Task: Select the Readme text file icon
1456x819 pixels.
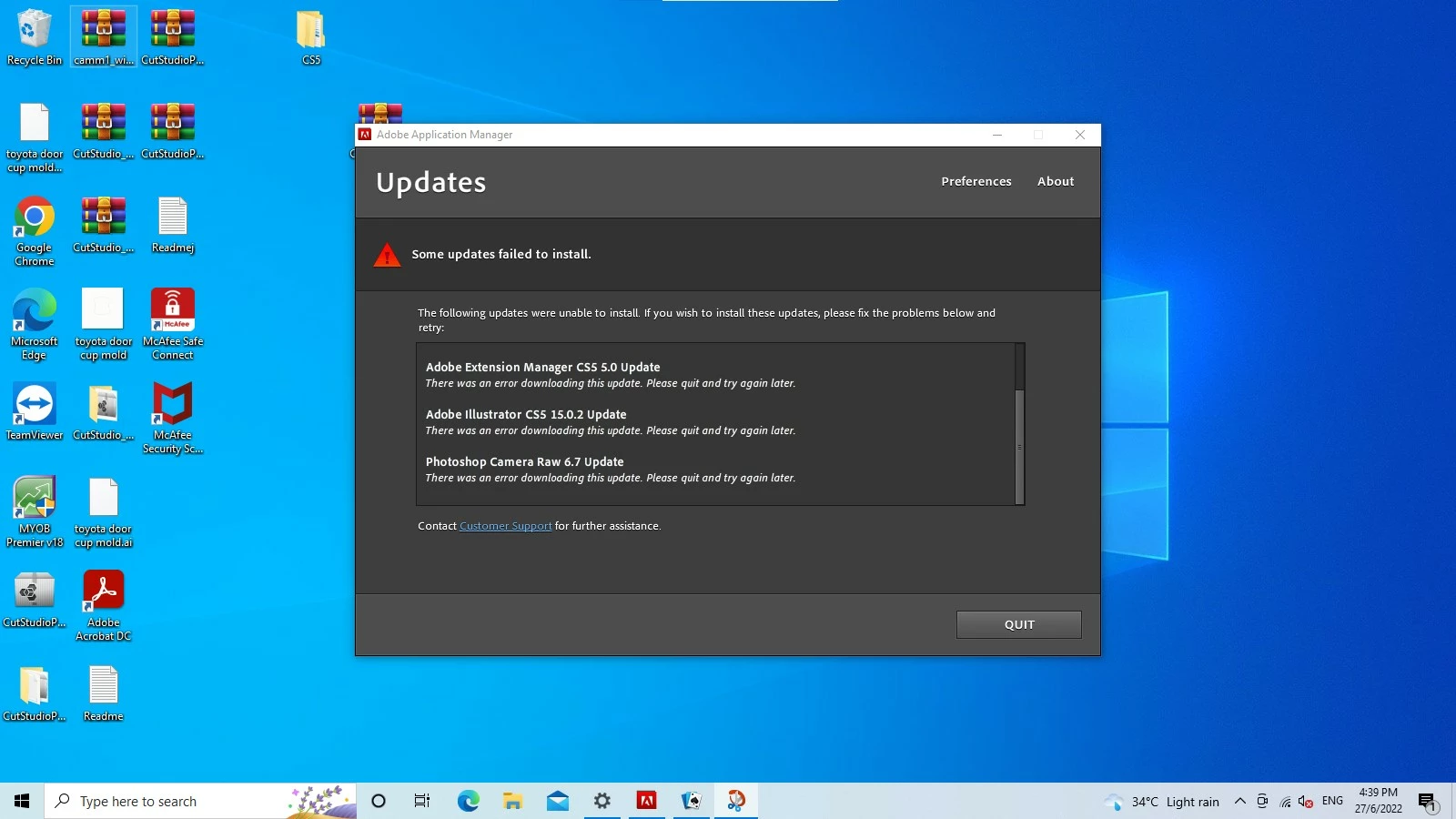Action: [104, 693]
